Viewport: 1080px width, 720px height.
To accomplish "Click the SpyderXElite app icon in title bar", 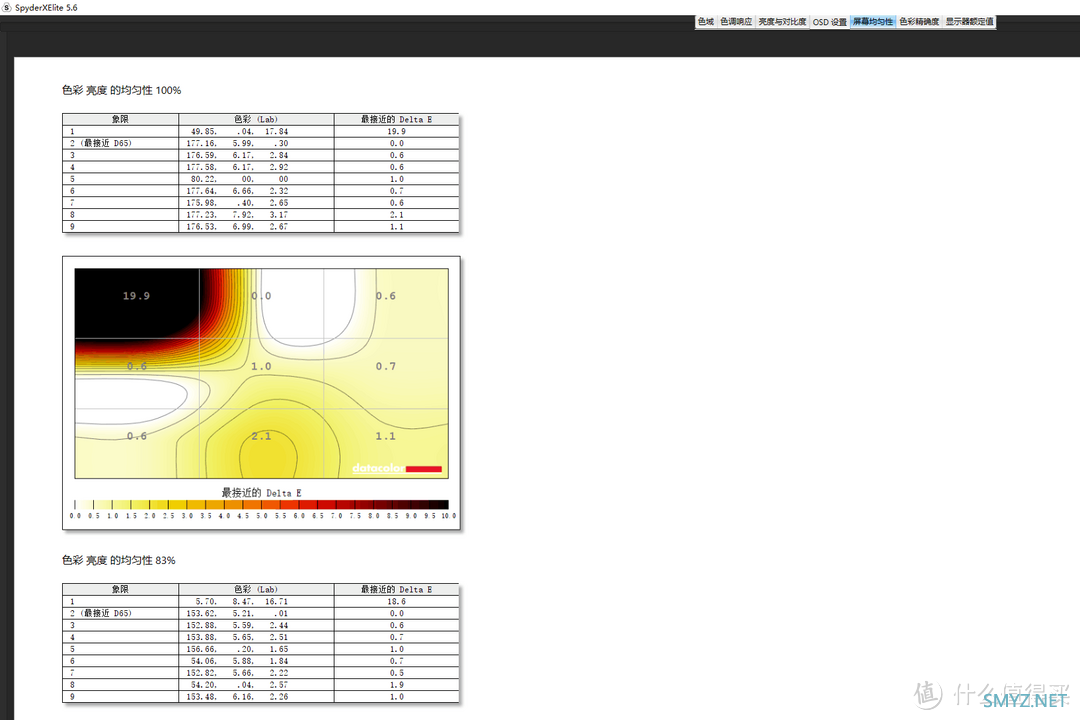I will tap(7, 8).
